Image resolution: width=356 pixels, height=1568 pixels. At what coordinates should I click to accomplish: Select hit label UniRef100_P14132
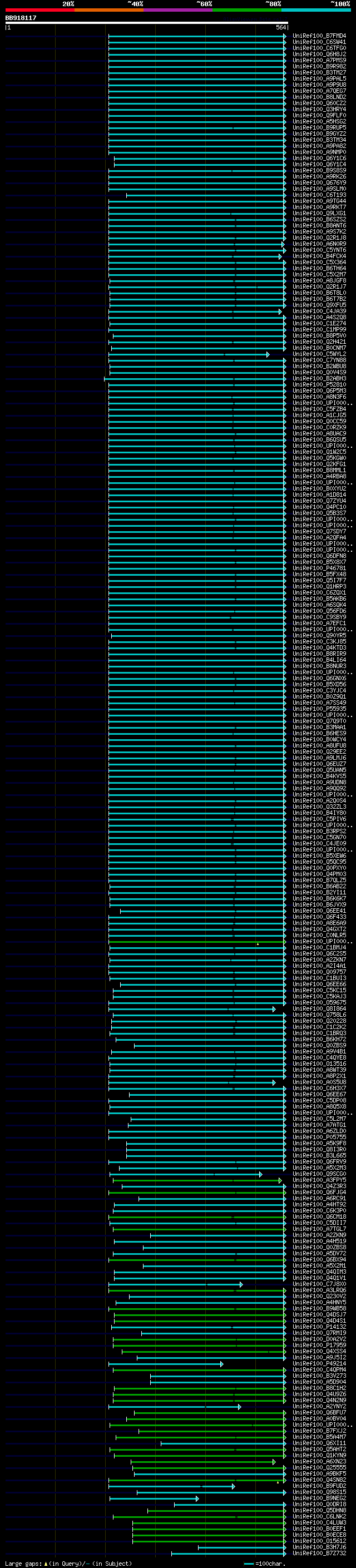coord(319,1327)
